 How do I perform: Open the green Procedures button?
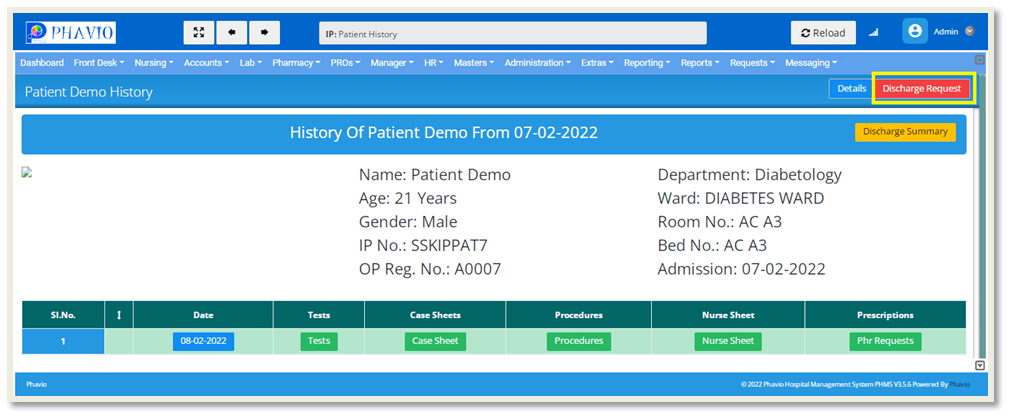(x=579, y=341)
